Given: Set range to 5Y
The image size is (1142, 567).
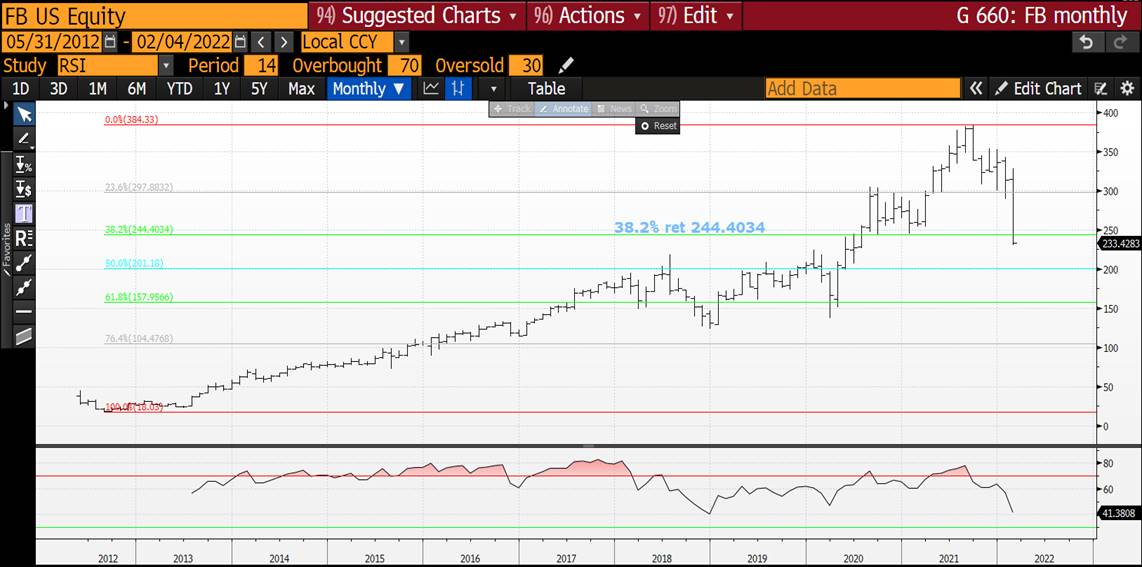Looking at the screenshot, I should 259,89.
